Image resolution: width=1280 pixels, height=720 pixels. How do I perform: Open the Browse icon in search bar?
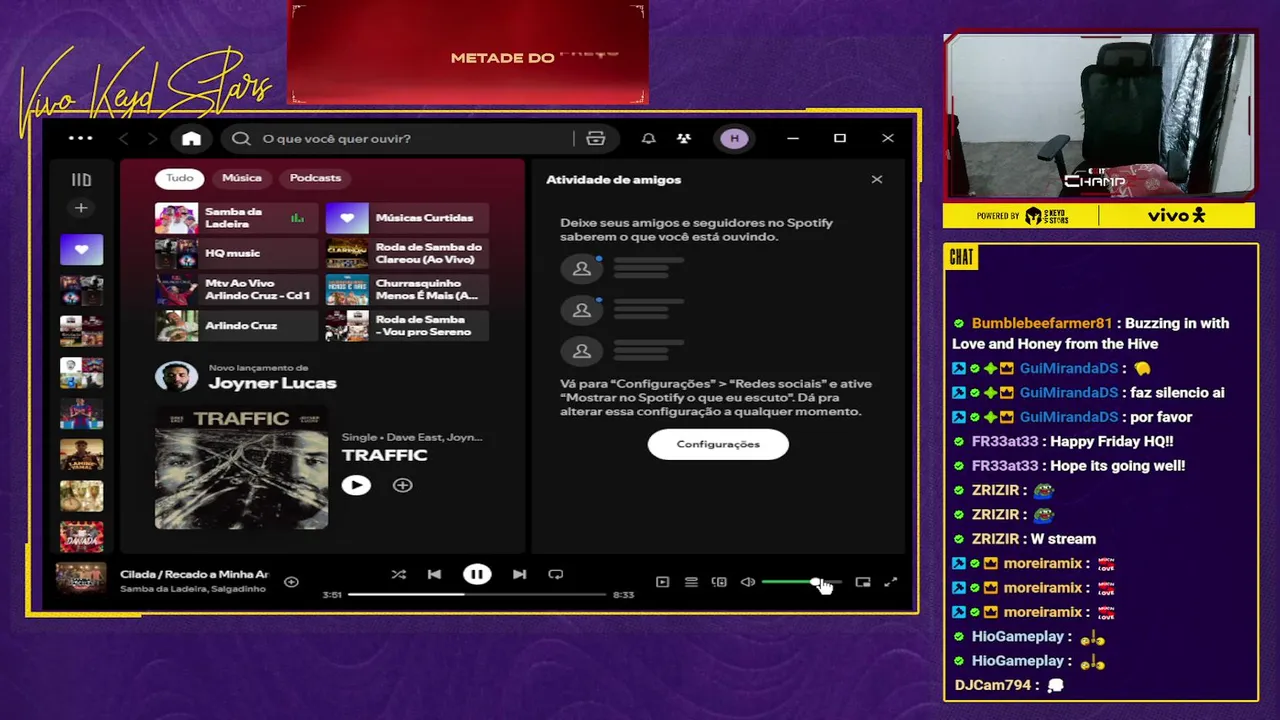tap(596, 138)
